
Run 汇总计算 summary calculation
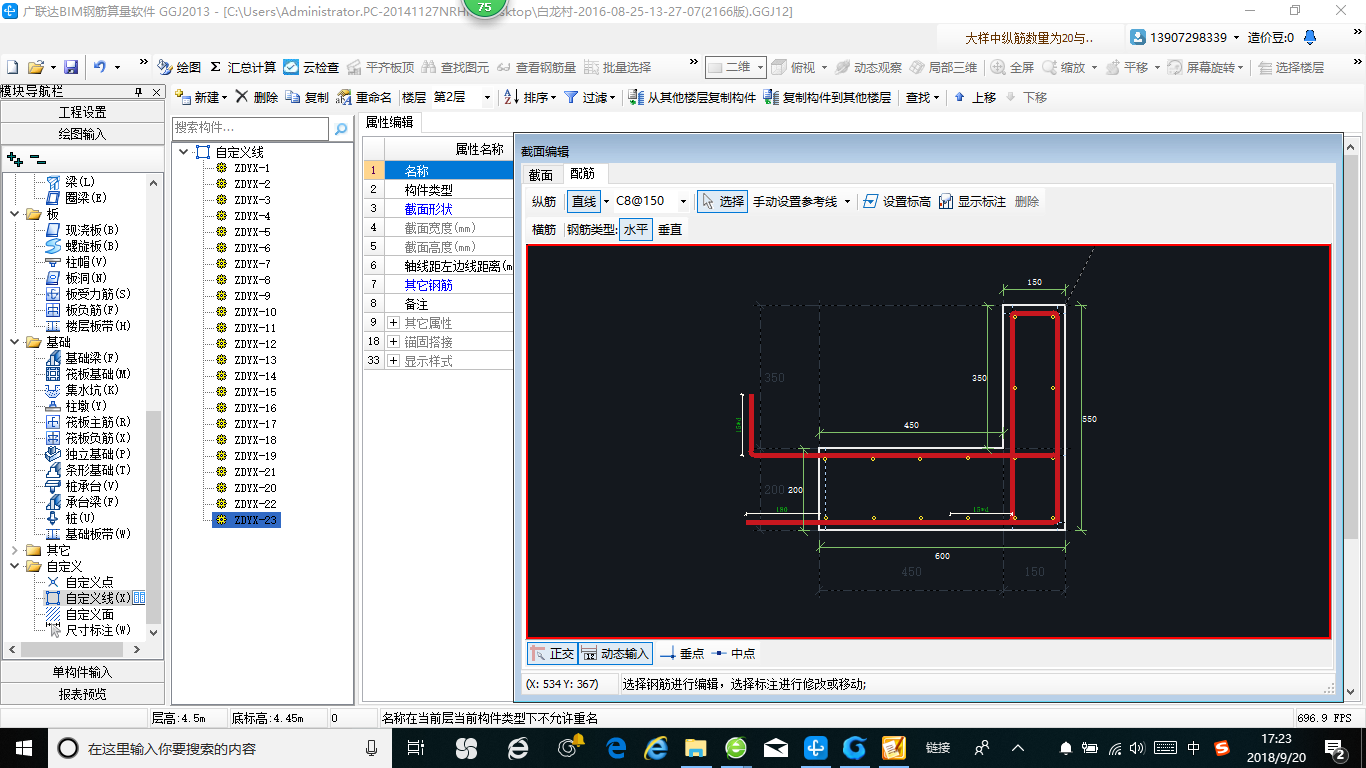pyautogui.click(x=243, y=67)
